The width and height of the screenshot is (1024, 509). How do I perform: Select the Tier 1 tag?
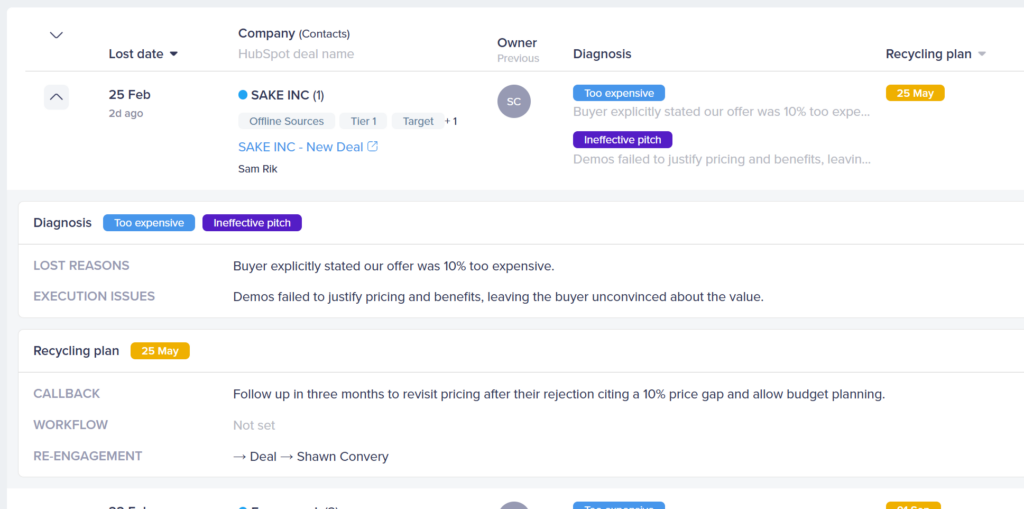[364, 121]
